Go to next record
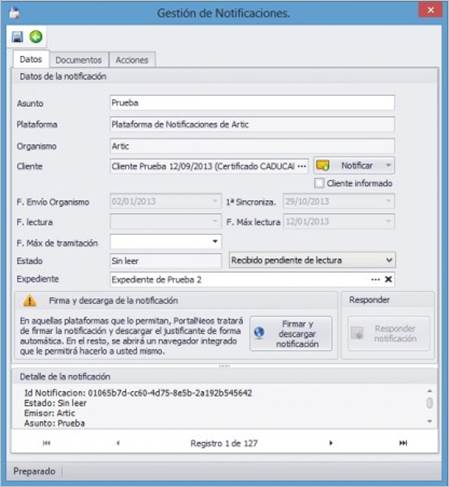Image resolution: width=449 pixels, height=487 pixels. [331, 443]
